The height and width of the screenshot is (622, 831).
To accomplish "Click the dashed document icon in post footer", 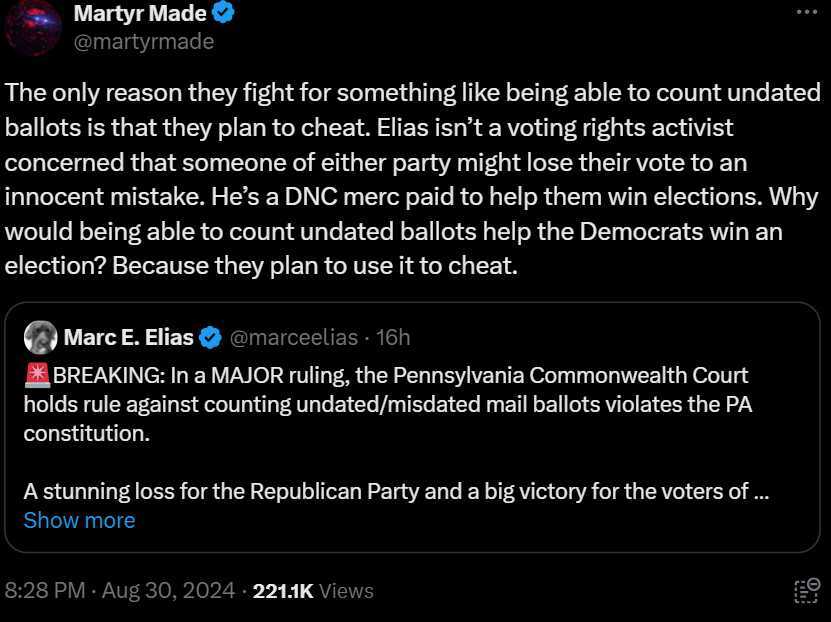I will (x=806, y=590).
